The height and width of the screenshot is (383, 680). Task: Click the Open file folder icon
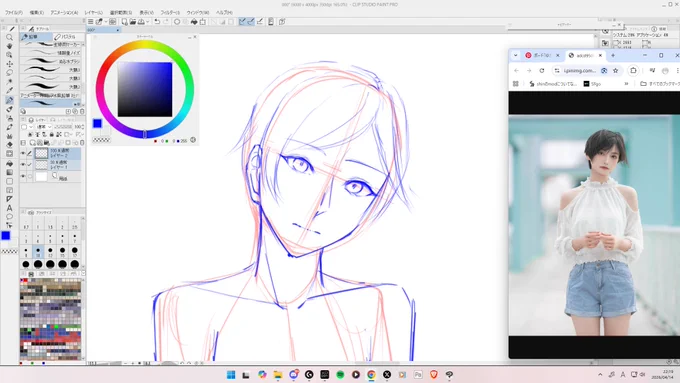point(133,22)
